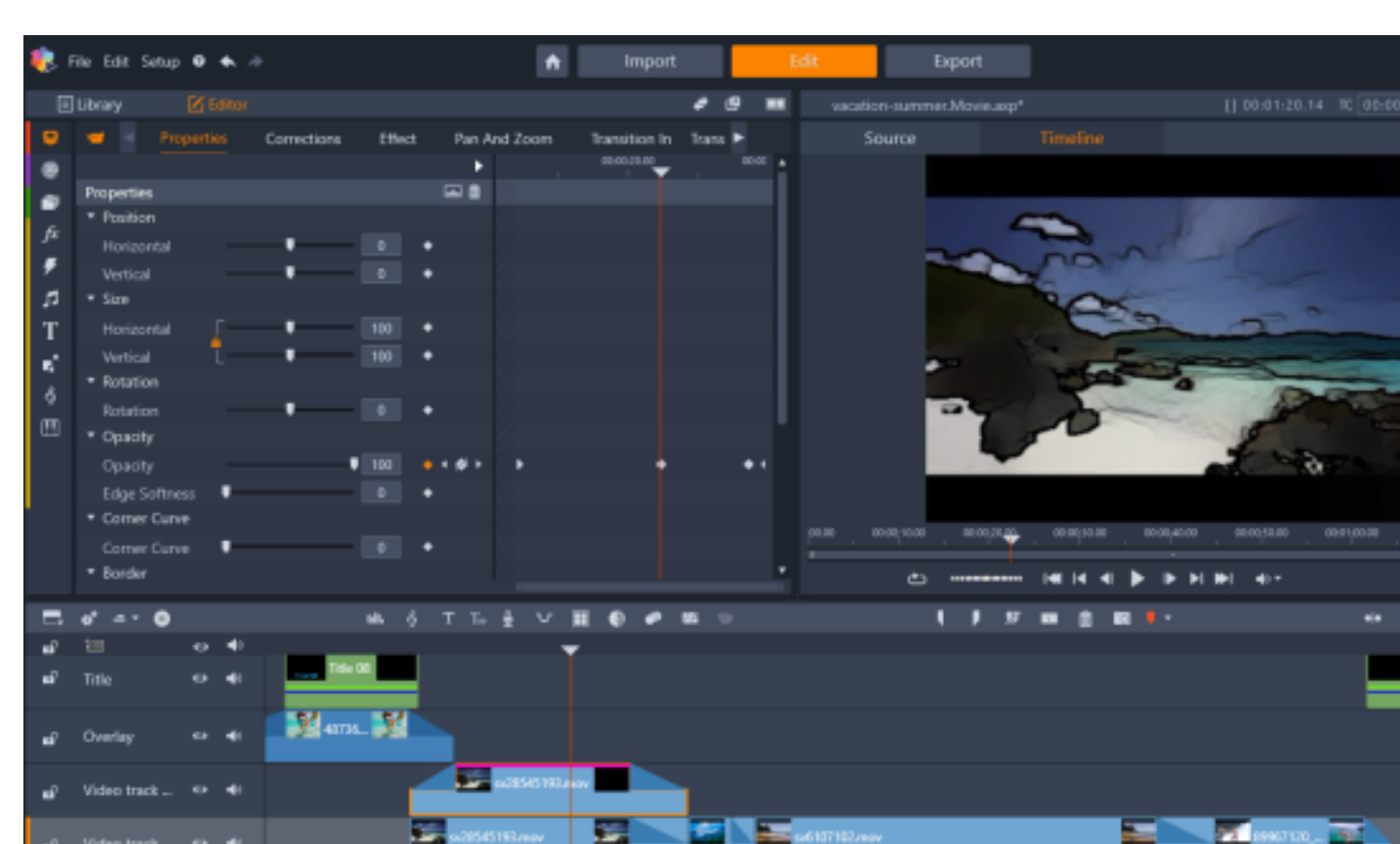This screenshot has height=844, width=1400.
Task: Collapse the Position property group
Action: [91, 217]
